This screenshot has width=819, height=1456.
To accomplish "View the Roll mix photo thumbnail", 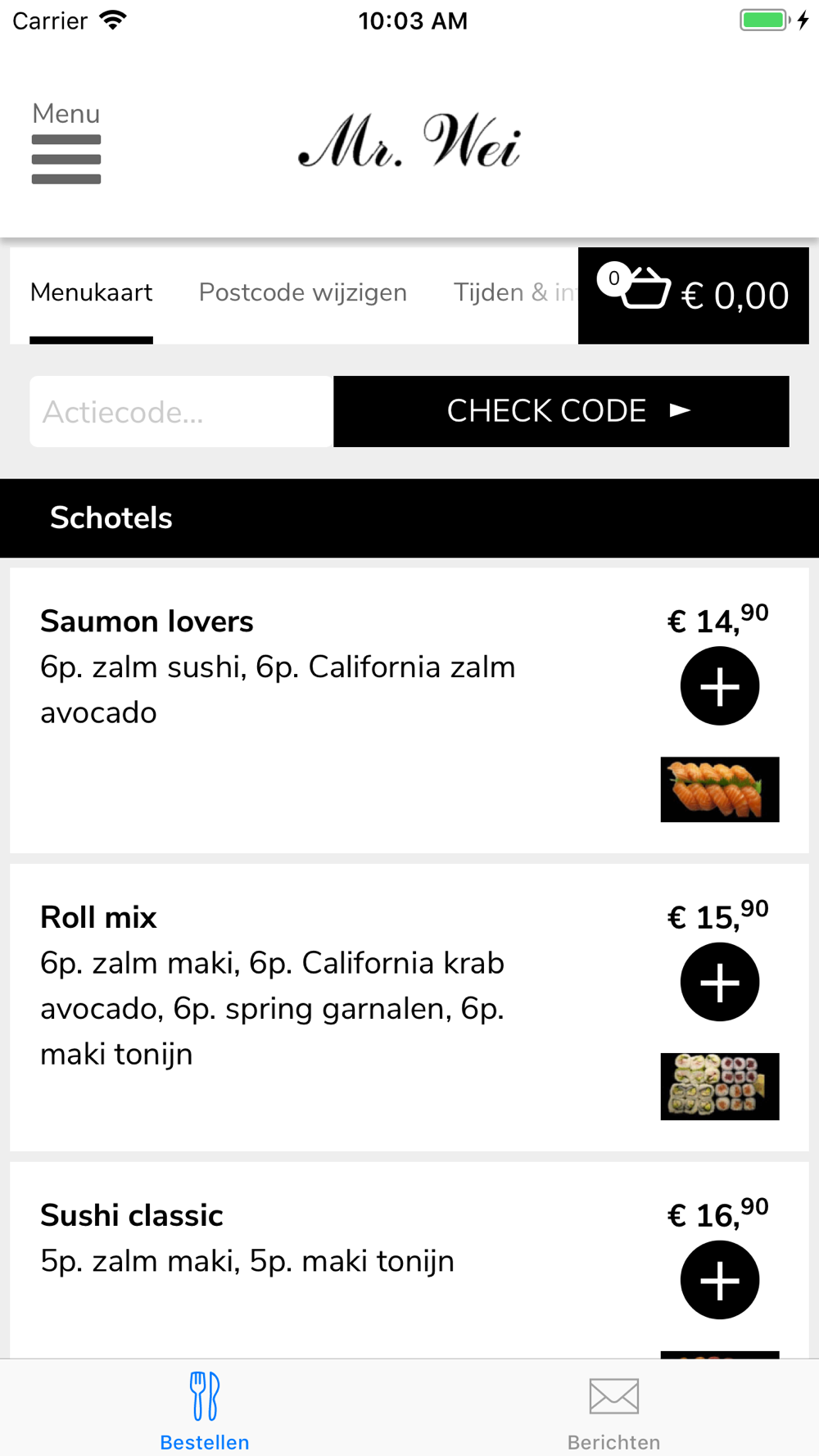I will pyautogui.click(x=720, y=1087).
